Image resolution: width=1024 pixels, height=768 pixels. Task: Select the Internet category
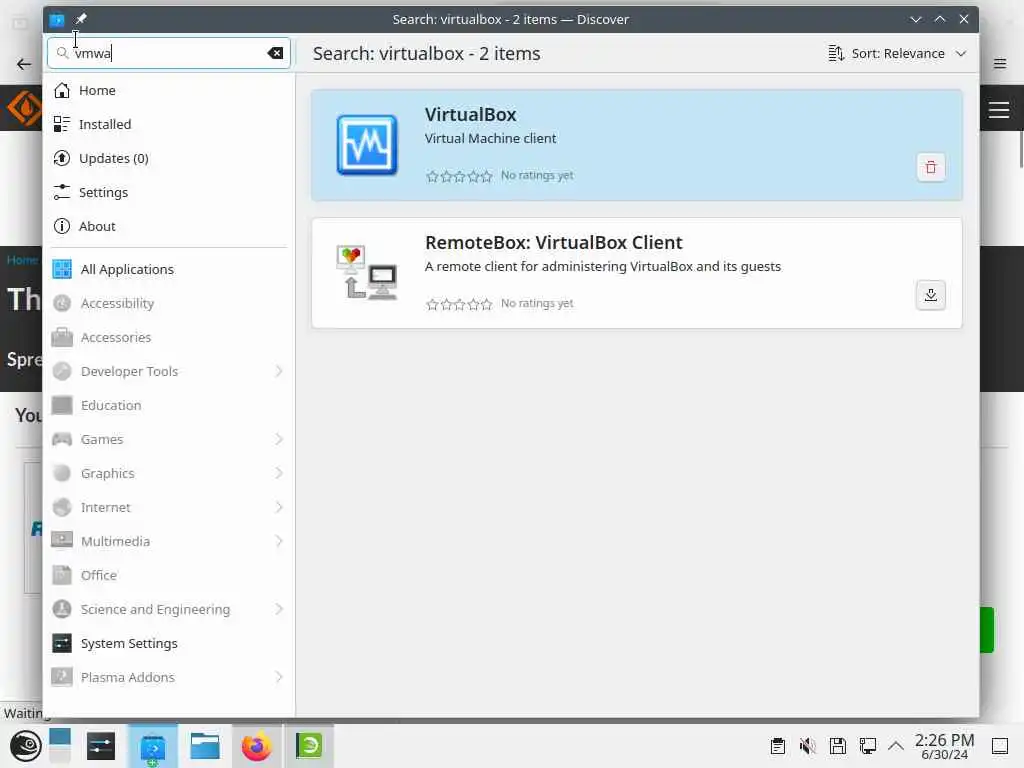[106, 507]
